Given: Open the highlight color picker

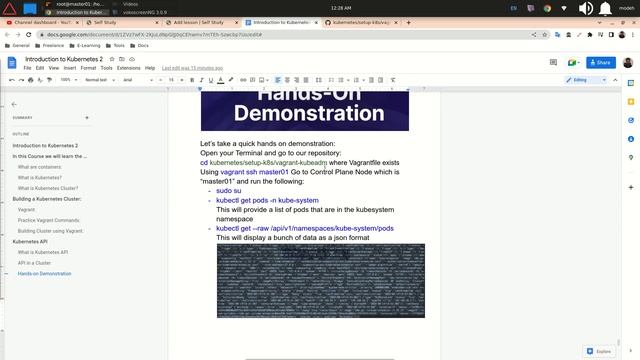Looking at the screenshot, I should pos(231,80).
